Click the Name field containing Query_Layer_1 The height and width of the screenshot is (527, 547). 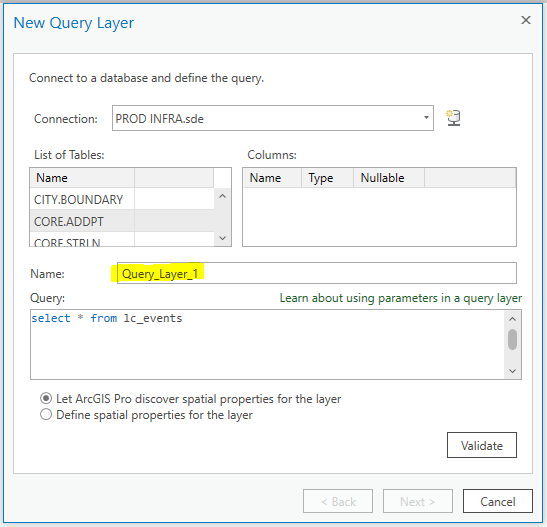click(316, 273)
